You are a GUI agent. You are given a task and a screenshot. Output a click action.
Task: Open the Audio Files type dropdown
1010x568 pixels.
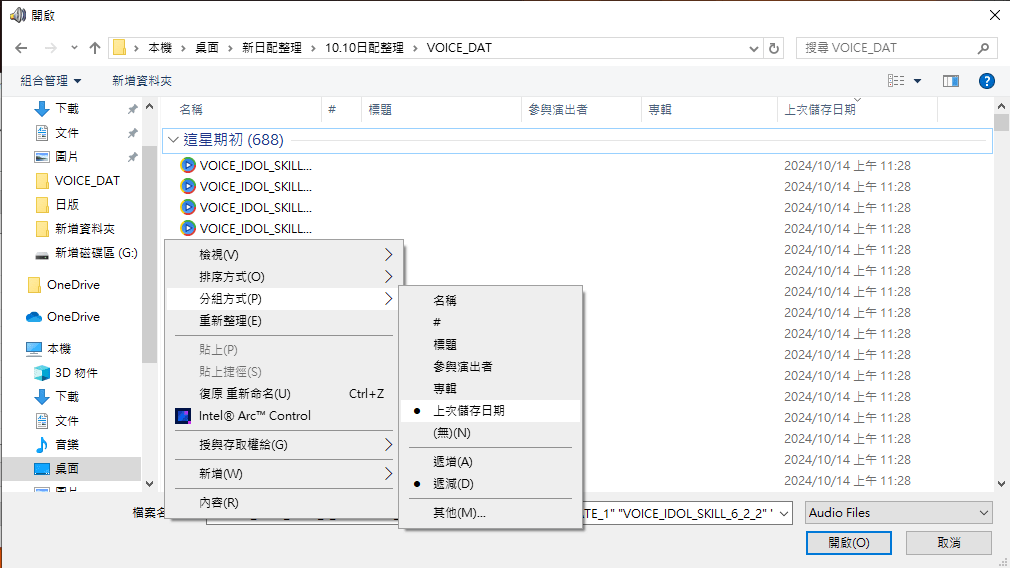click(898, 513)
